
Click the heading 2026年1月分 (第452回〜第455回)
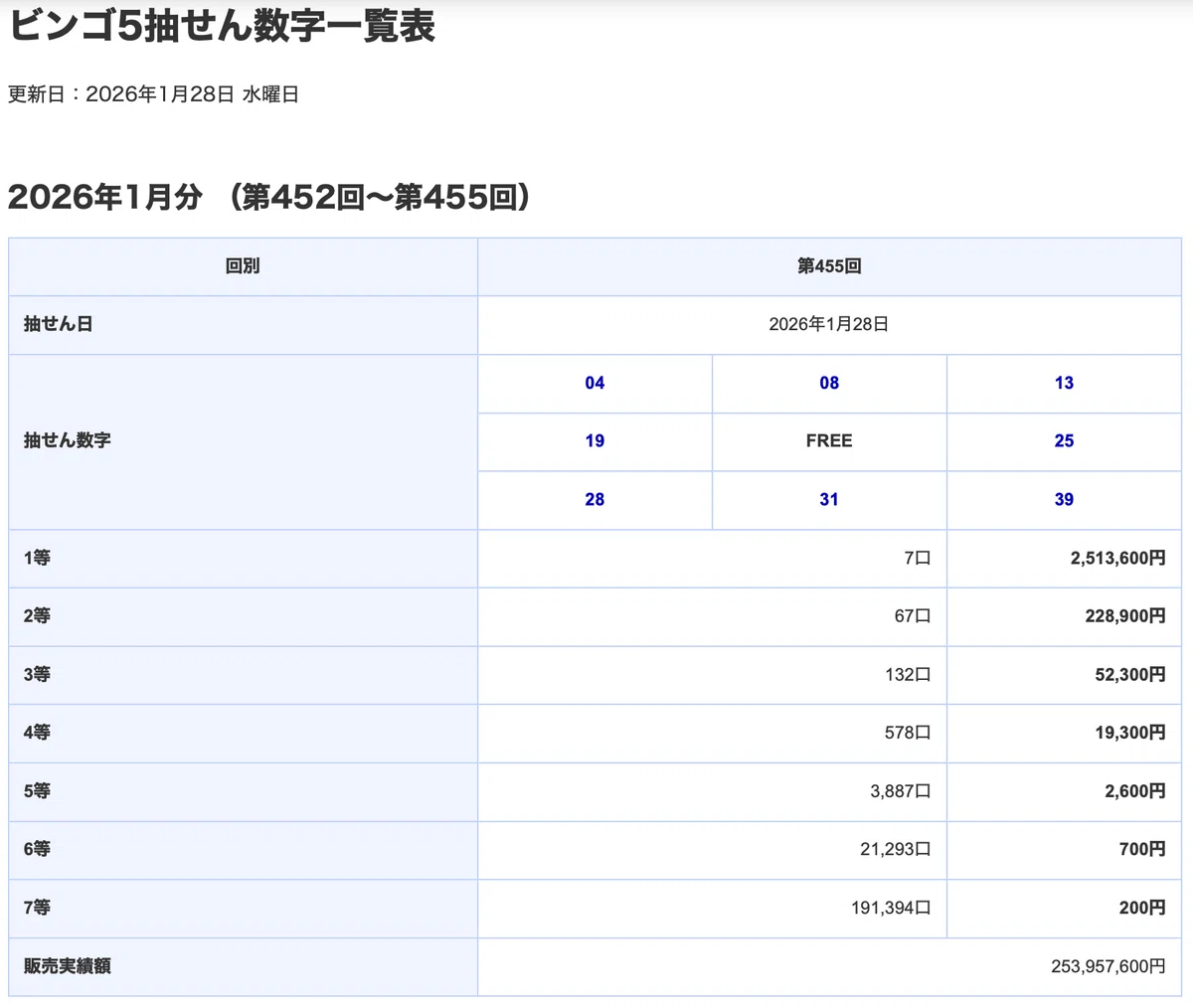[x=269, y=197]
